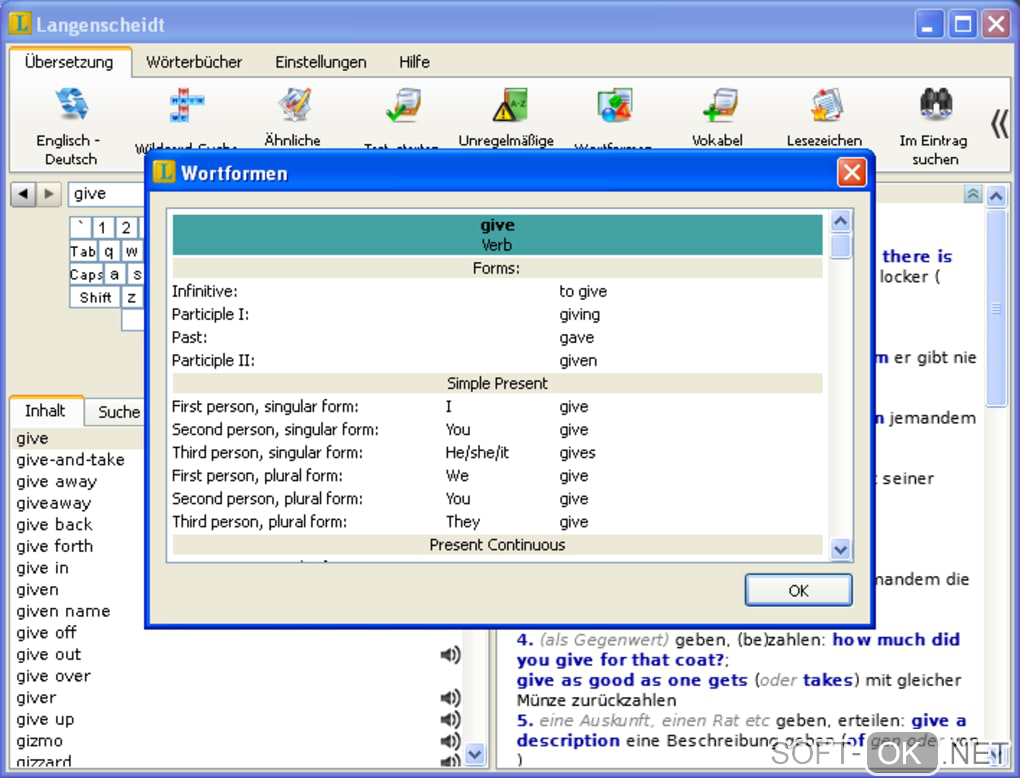The image size is (1020, 778).
Task: Open the Übersetzung tab
Action: 69,62
